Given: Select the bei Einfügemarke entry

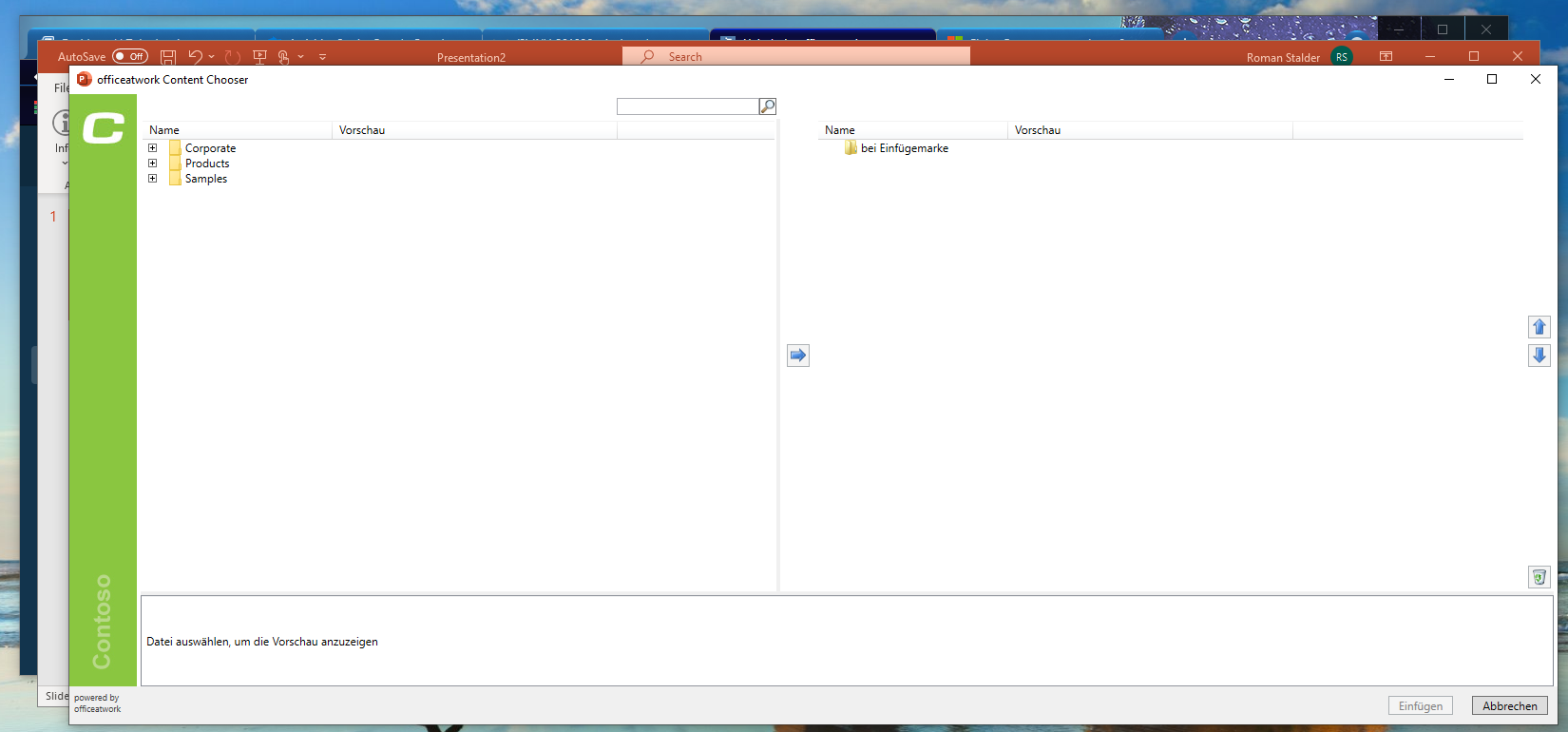Looking at the screenshot, I should 905,148.
